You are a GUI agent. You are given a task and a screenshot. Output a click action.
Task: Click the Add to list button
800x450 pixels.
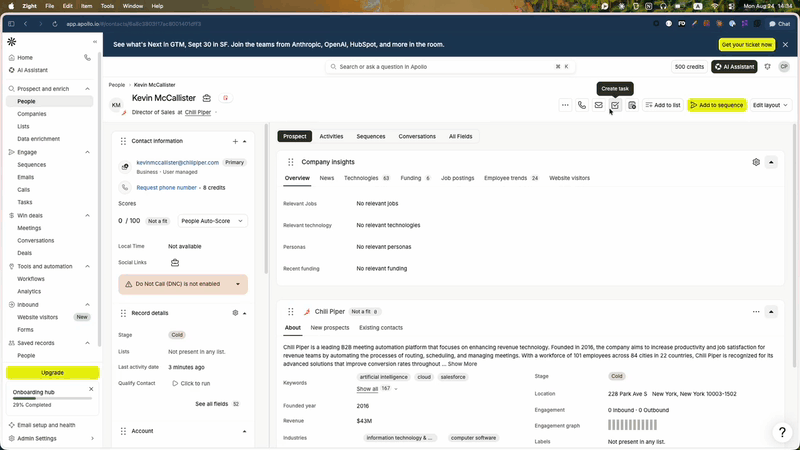point(663,105)
